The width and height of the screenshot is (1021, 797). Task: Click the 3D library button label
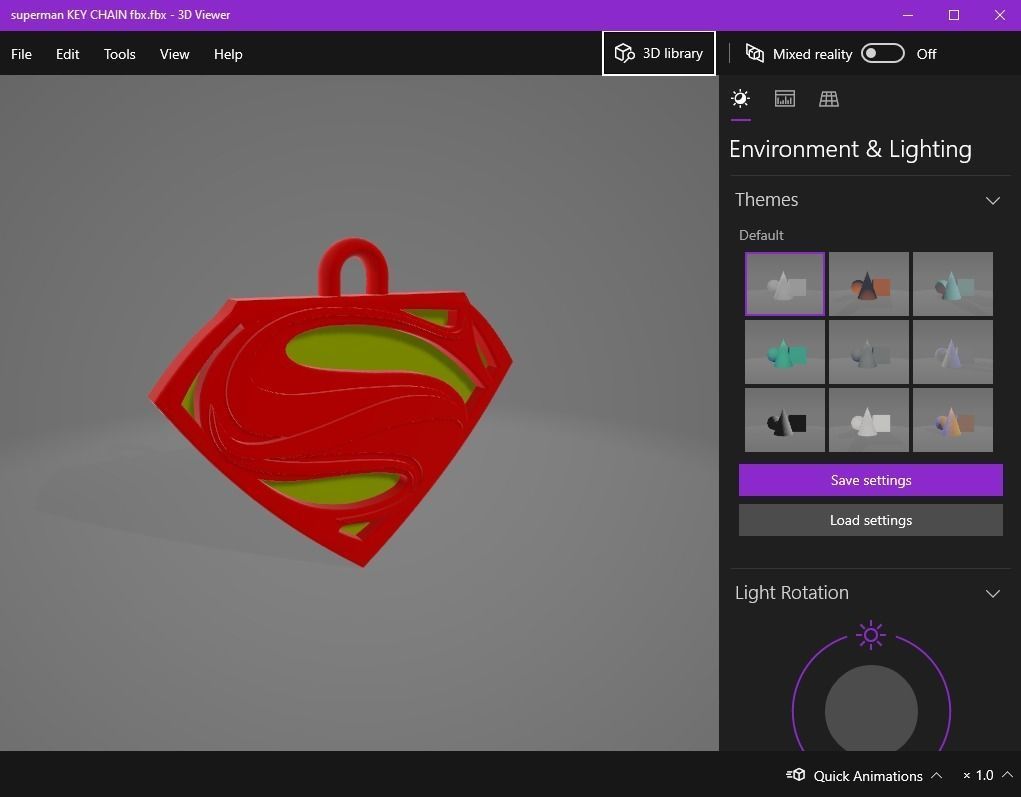[673, 53]
